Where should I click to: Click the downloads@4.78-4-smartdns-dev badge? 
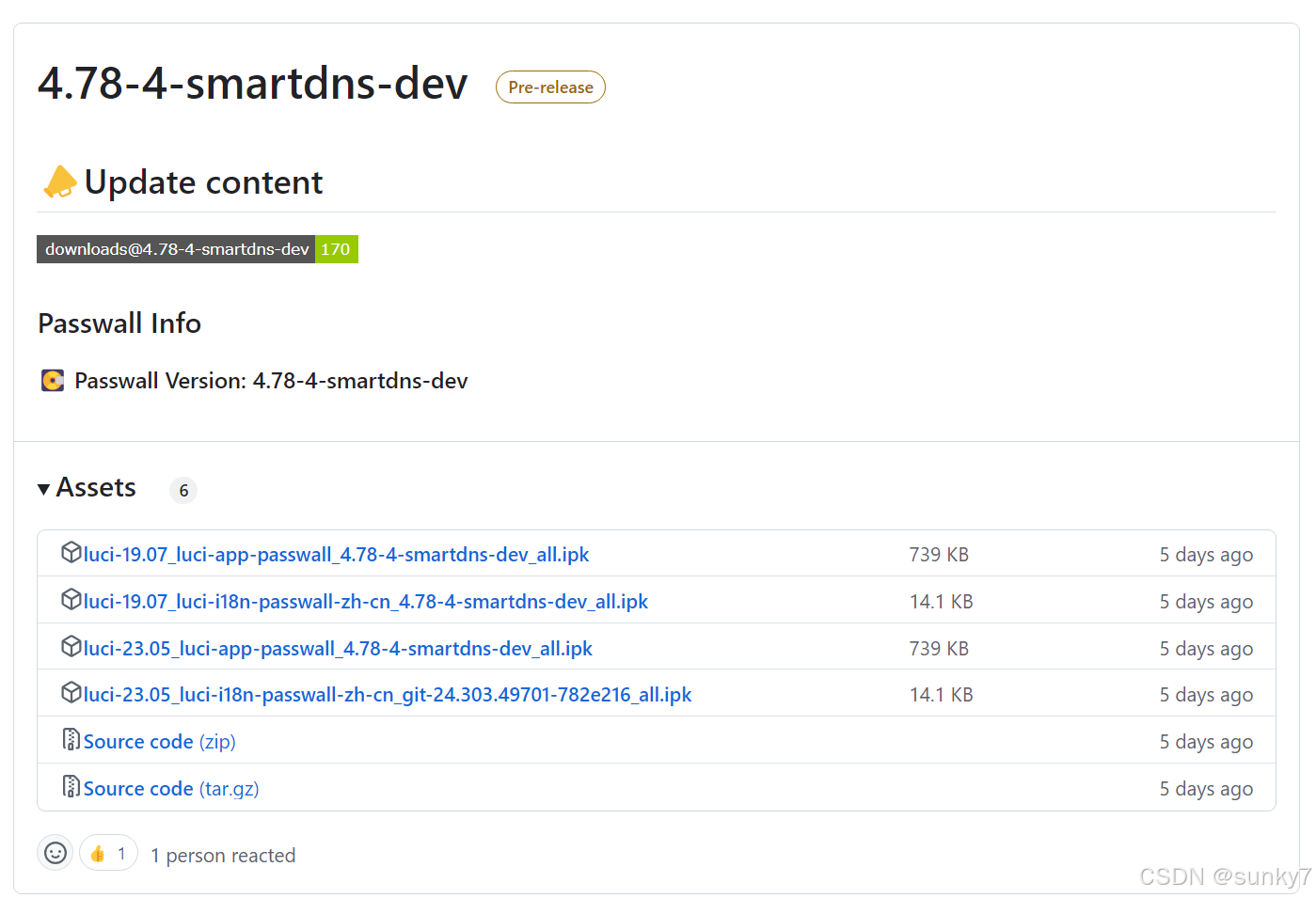198,249
